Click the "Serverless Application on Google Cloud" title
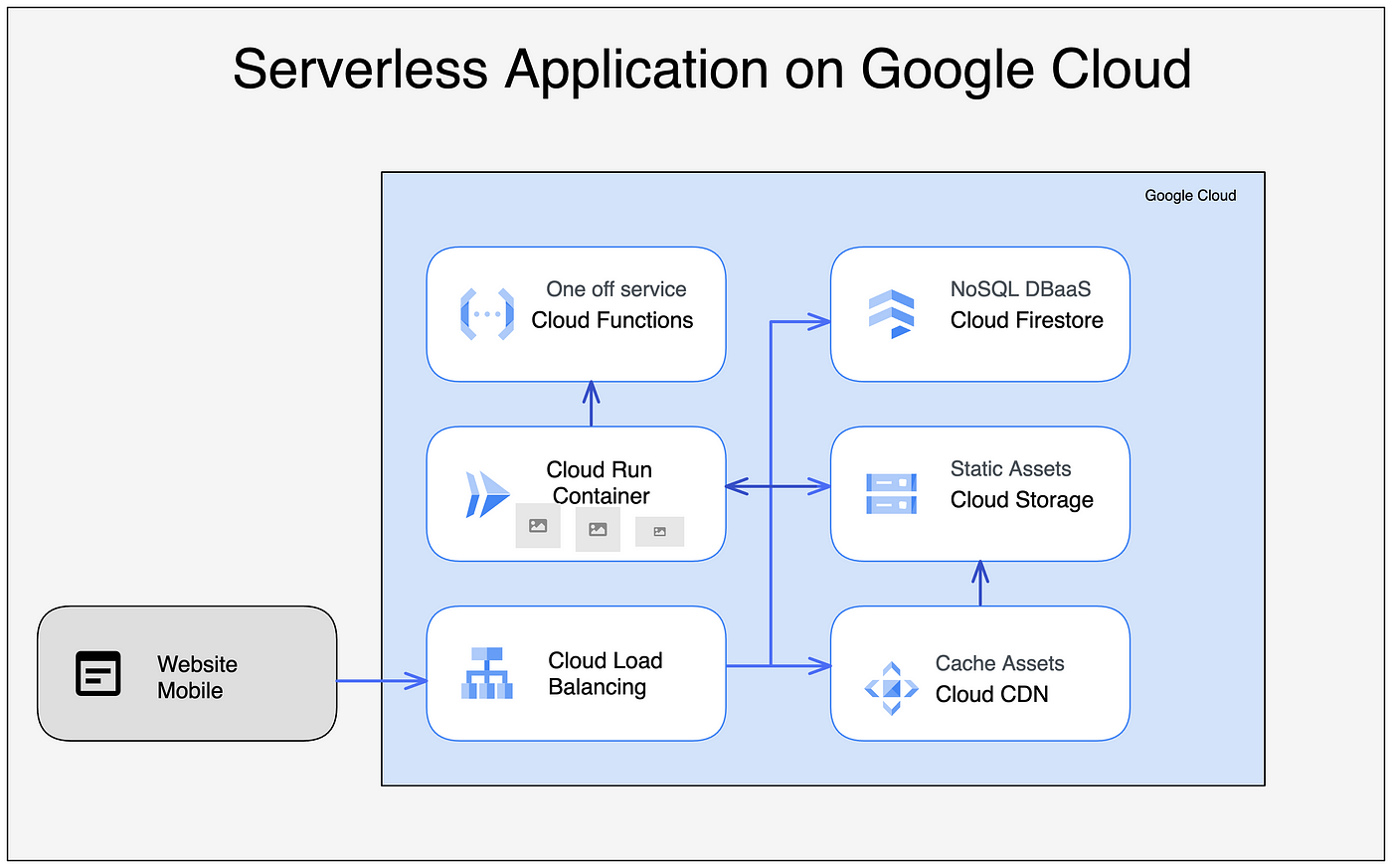 [x=712, y=70]
